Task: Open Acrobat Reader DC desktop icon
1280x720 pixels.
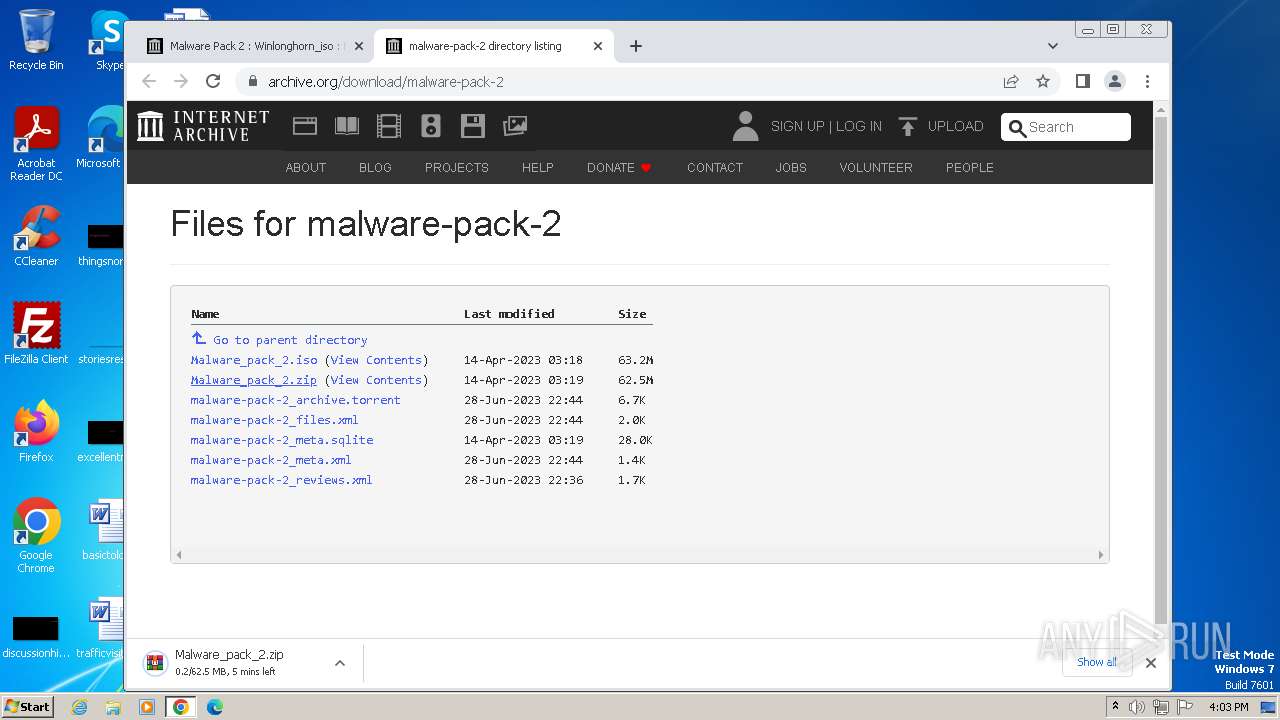Action: tap(36, 144)
